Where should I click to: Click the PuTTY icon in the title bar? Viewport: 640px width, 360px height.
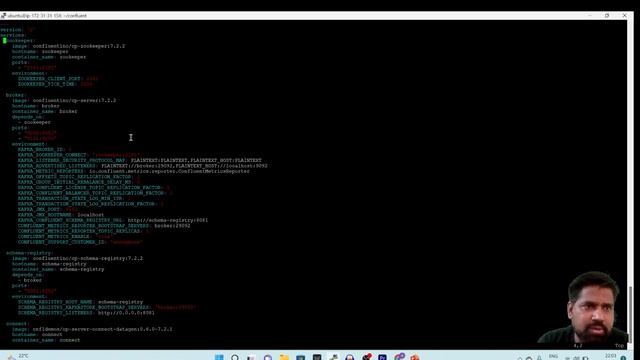3,16
